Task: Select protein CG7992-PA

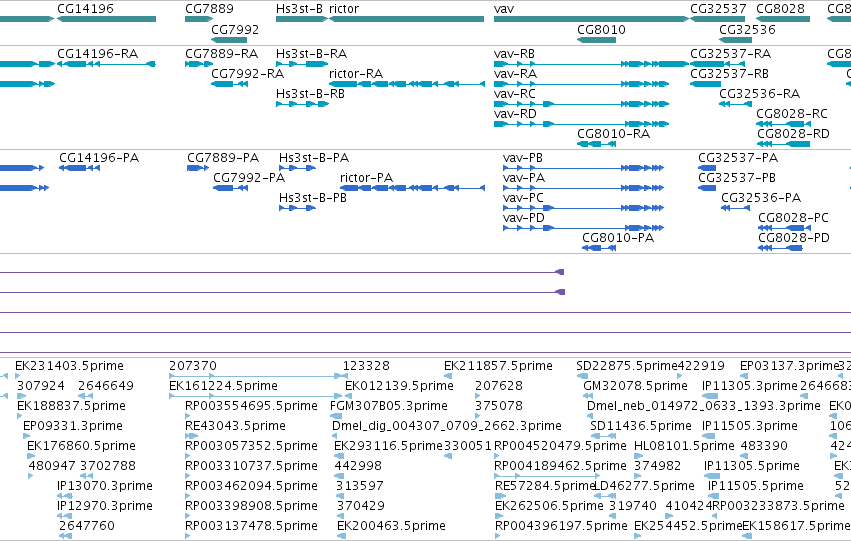Action: 249,177
